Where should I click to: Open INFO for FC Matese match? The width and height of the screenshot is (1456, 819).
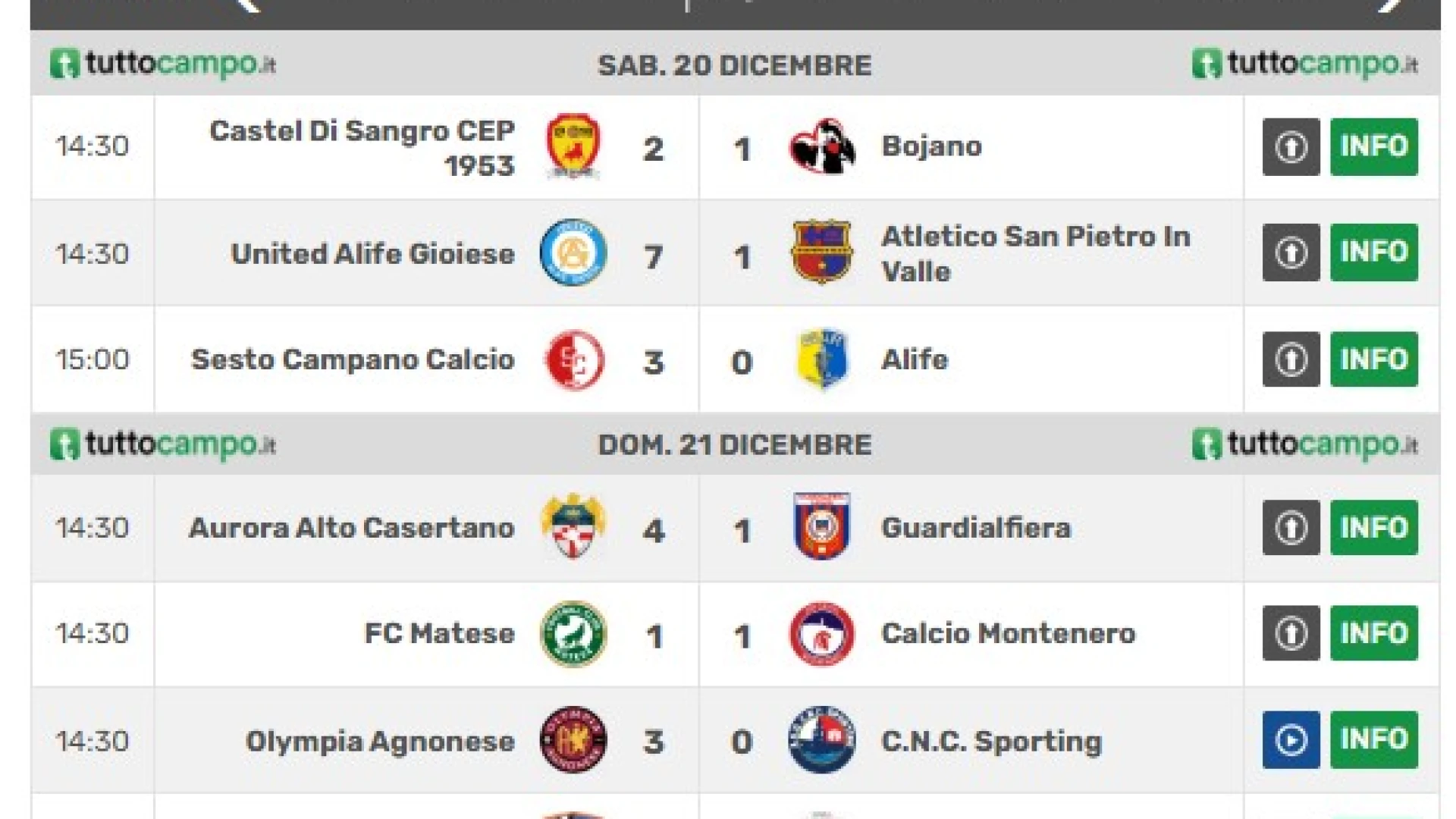pyautogui.click(x=1373, y=633)
